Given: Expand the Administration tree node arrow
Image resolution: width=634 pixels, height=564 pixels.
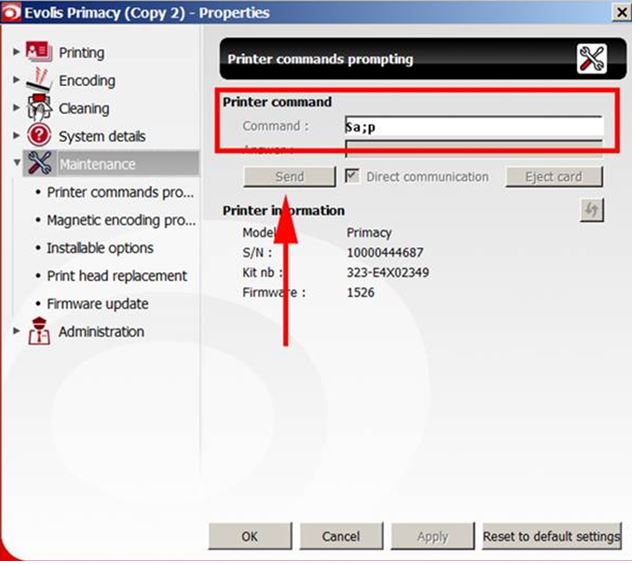Looking at the screenshot, I should tap(16, 332).
